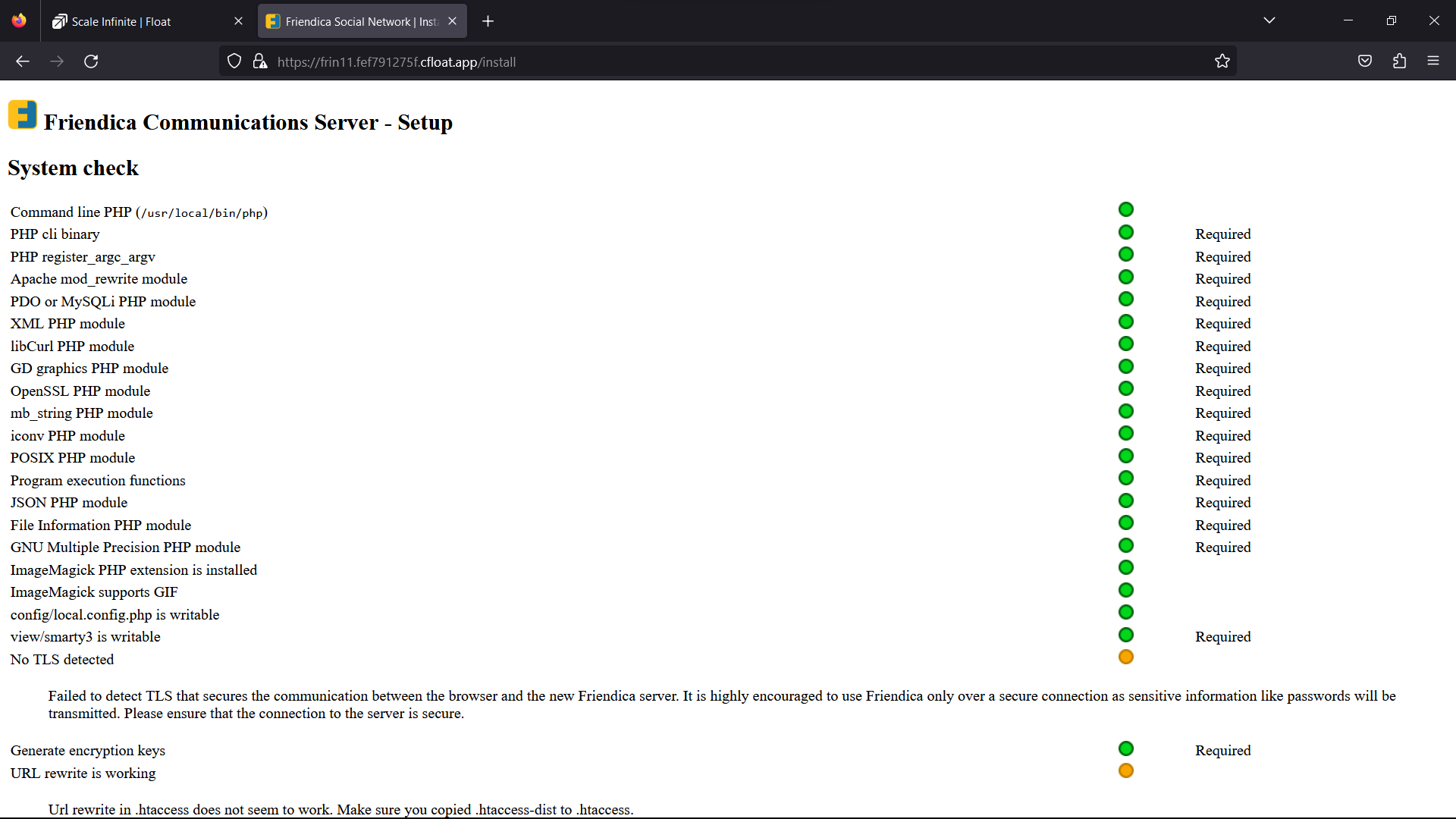Click Required text in Generate encryption keys row

click(x=1223, y=751)
